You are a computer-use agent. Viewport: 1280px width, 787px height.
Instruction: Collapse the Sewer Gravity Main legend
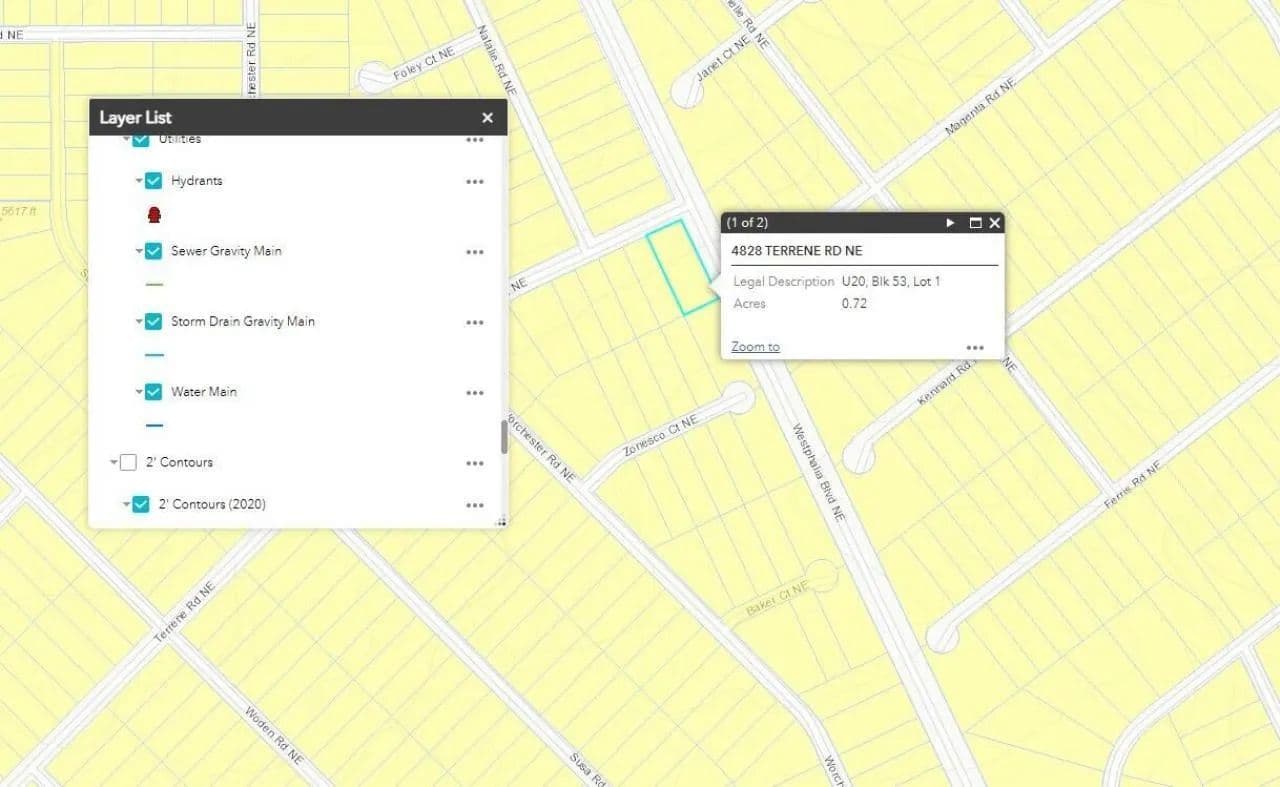tap(138, 252)
